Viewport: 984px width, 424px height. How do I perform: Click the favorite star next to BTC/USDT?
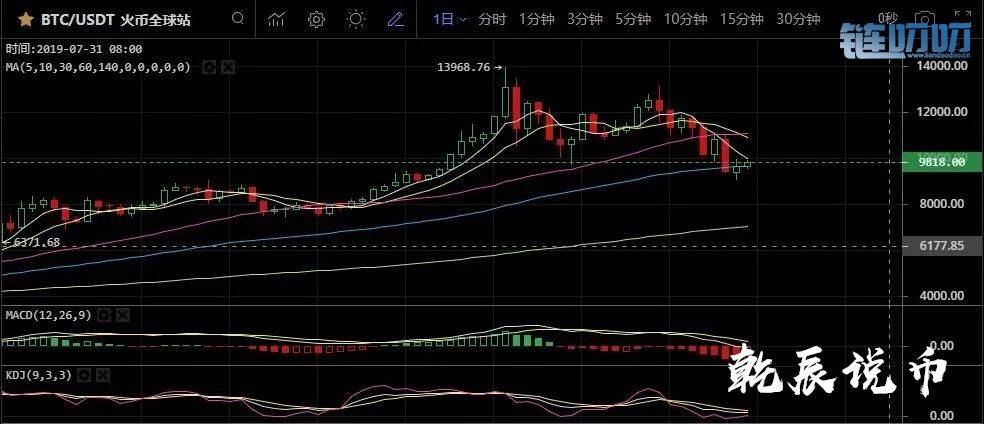point(25,19)
